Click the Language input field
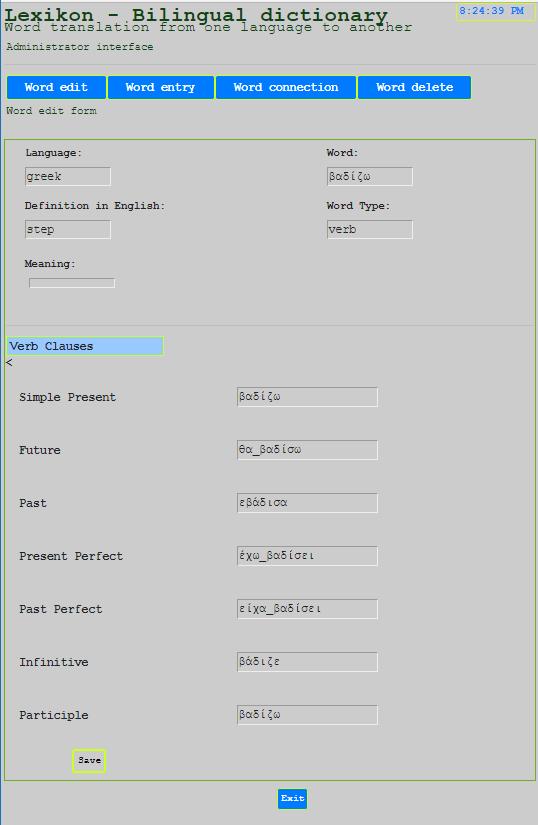The image size is (538, 825). tap(68, 176)
